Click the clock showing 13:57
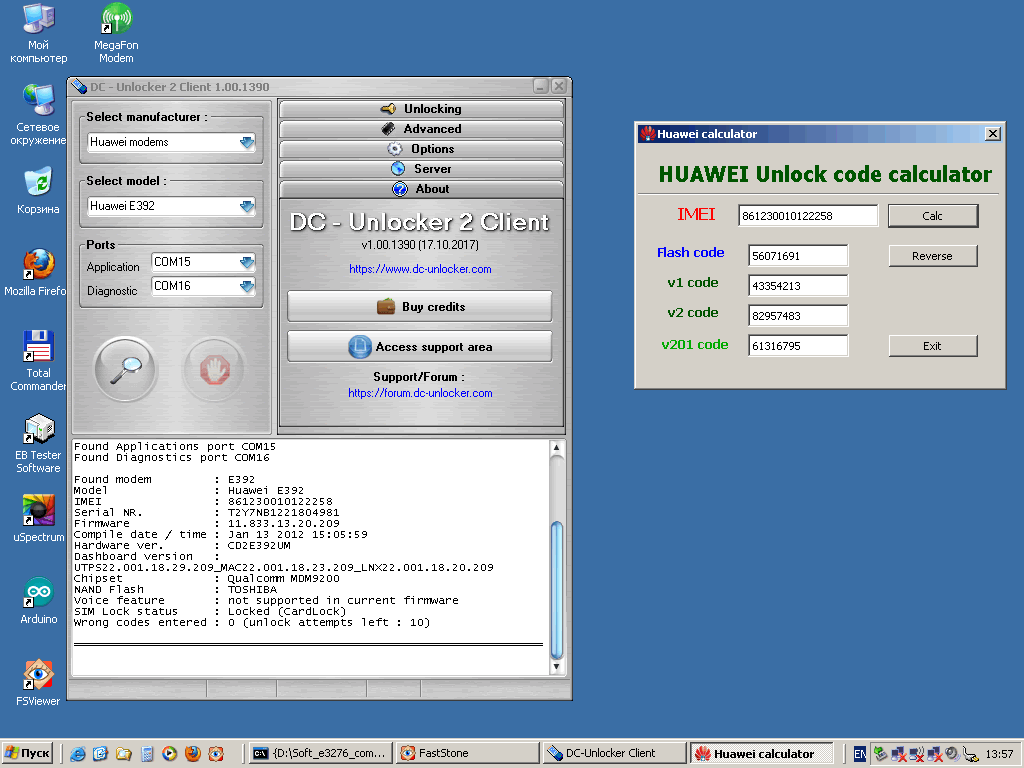1024x768 pixels. [999, 754]
